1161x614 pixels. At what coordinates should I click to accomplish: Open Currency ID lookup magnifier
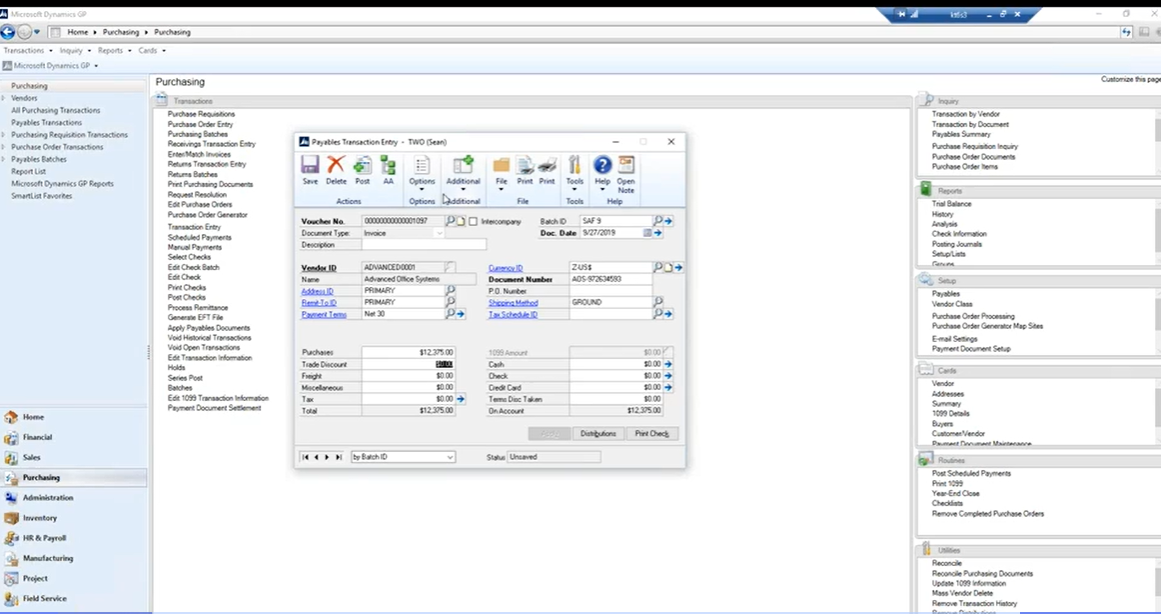(658, 267)
